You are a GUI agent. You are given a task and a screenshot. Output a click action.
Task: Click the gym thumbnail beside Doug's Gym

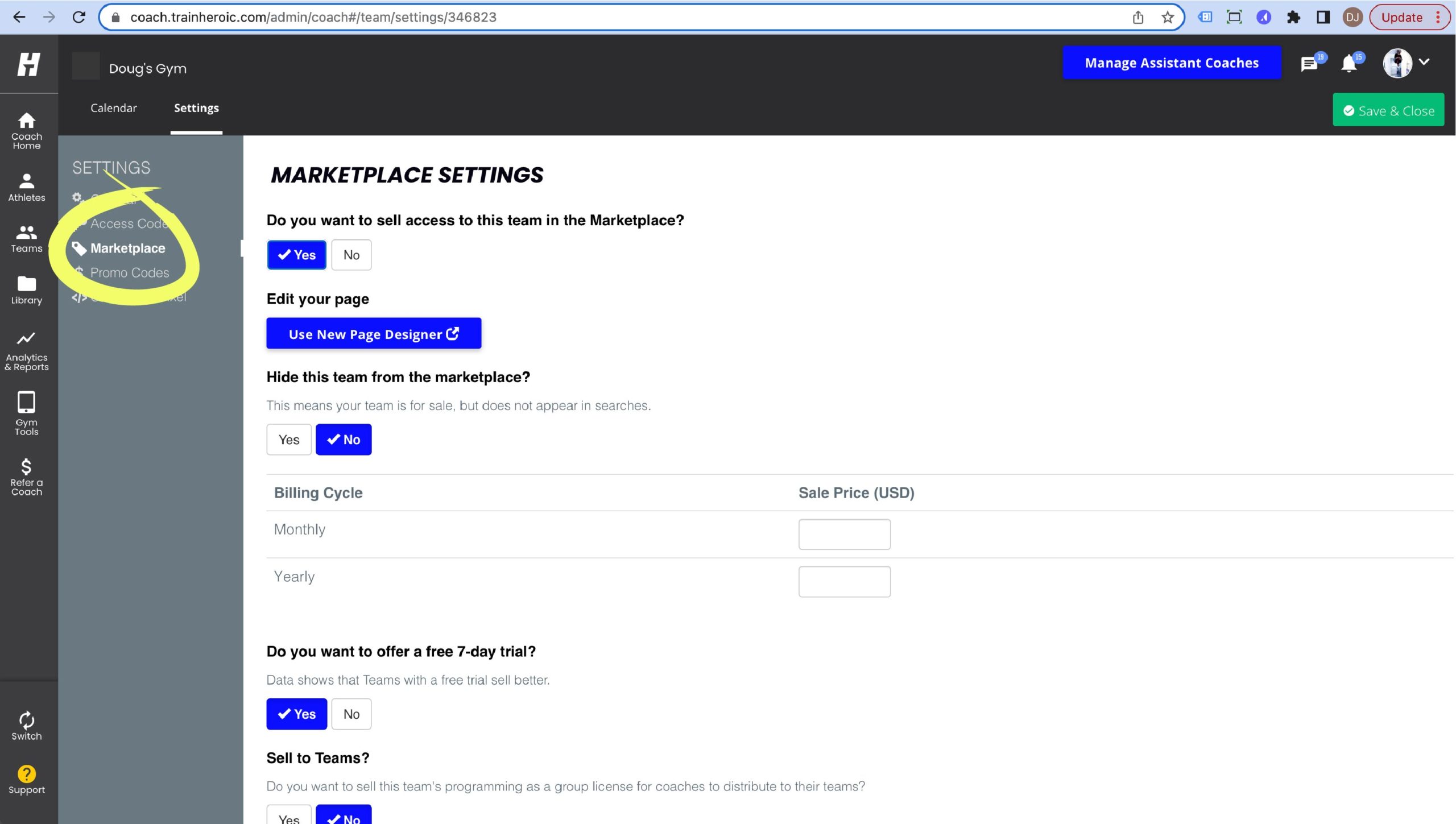pyautogui.click(x=86, y=66)
